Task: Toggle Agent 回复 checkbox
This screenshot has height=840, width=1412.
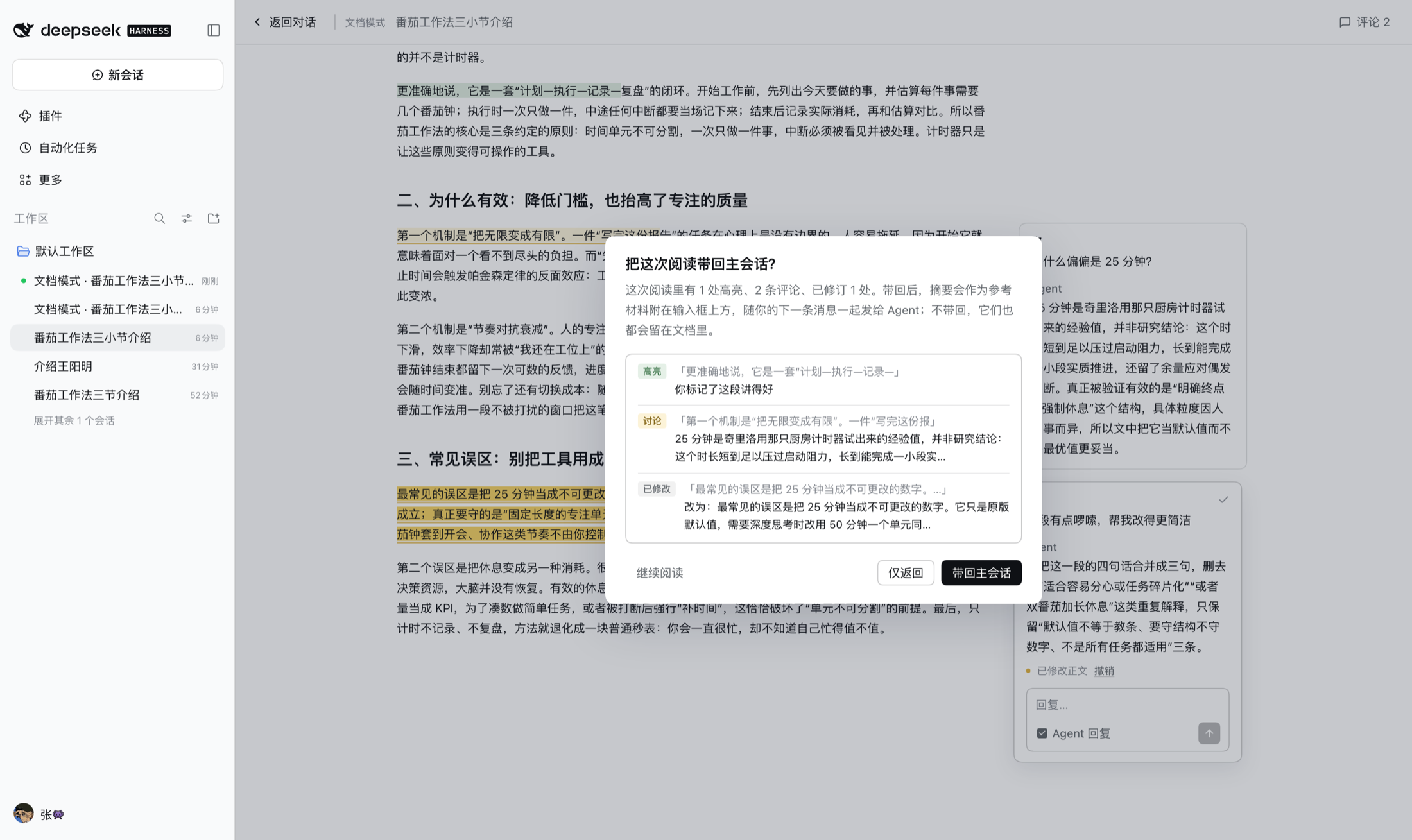Action: [1042, 733]
